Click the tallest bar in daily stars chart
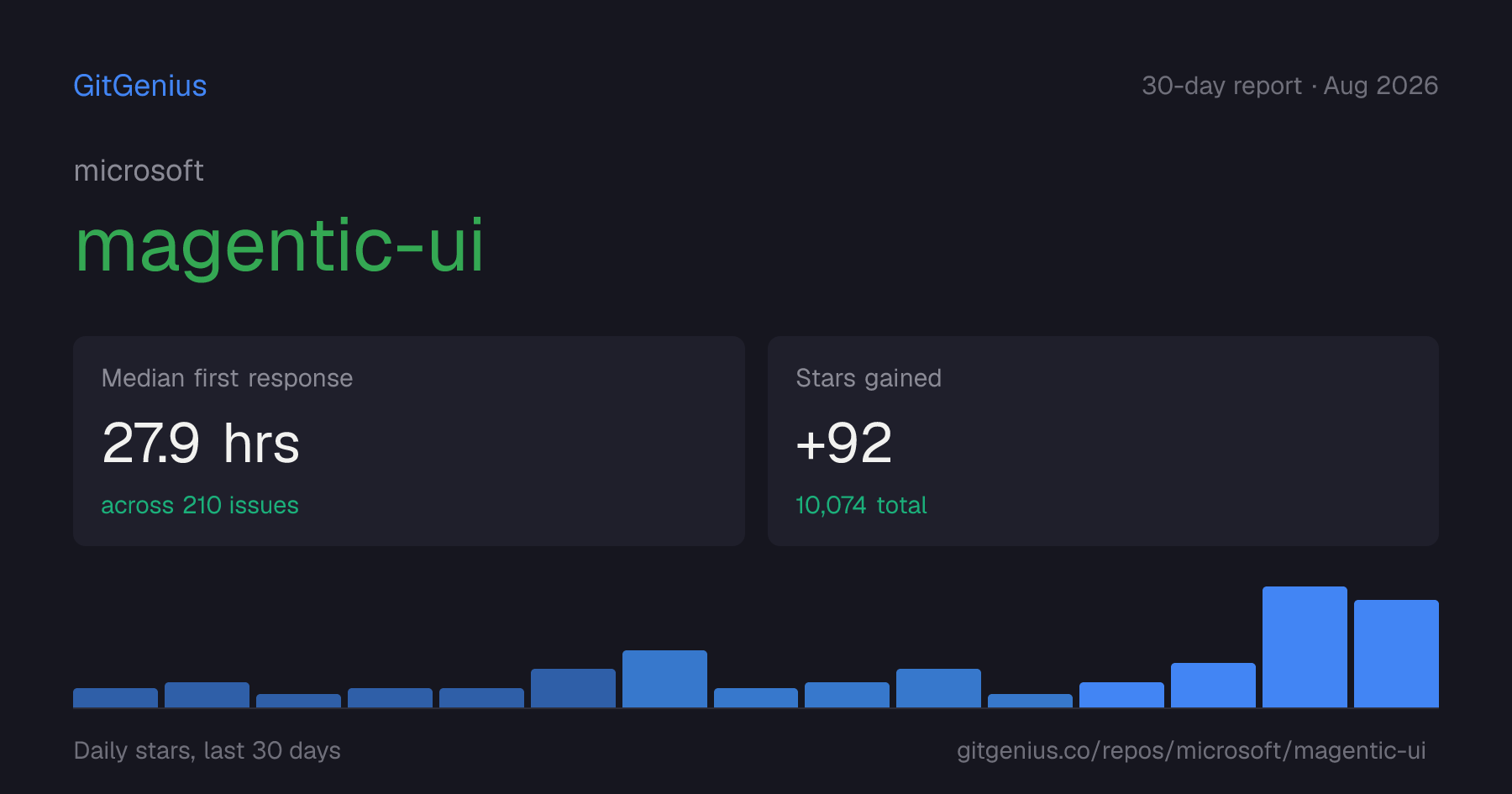The image size is (1512, 794). [1305, 647]
